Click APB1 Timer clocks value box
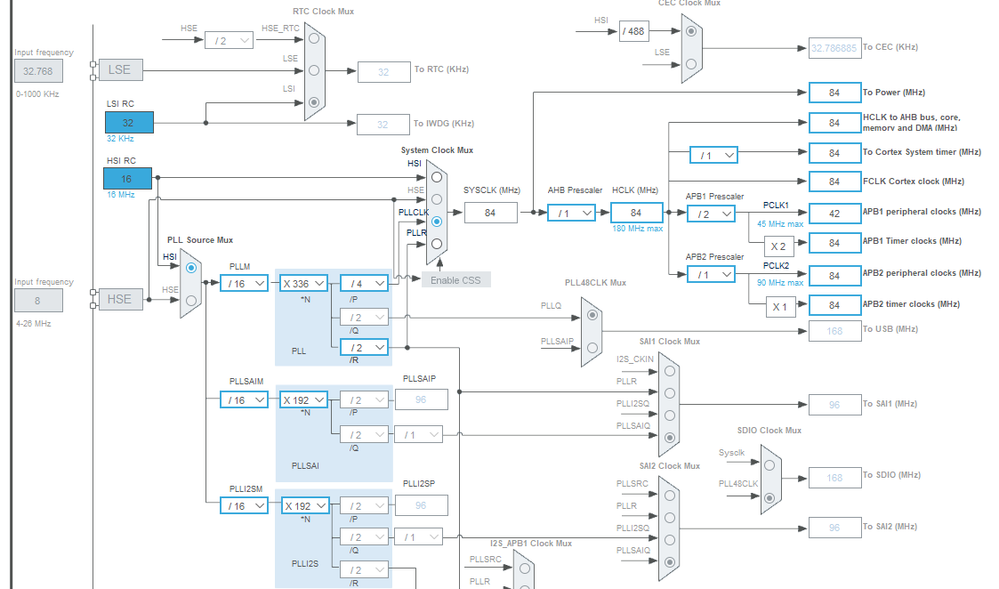The height and width of the screenshot is (589, 999). point(835,243)
